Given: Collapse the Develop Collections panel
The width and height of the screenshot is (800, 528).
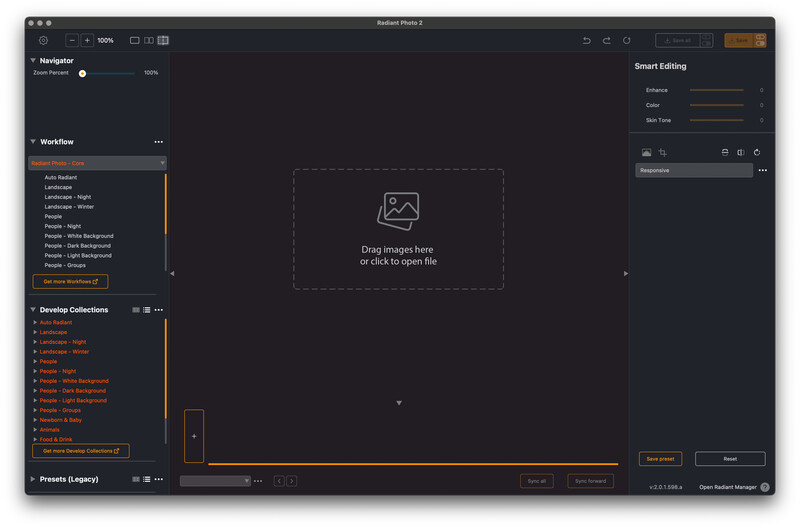Looking at the screenshot, I should [33, 310].
